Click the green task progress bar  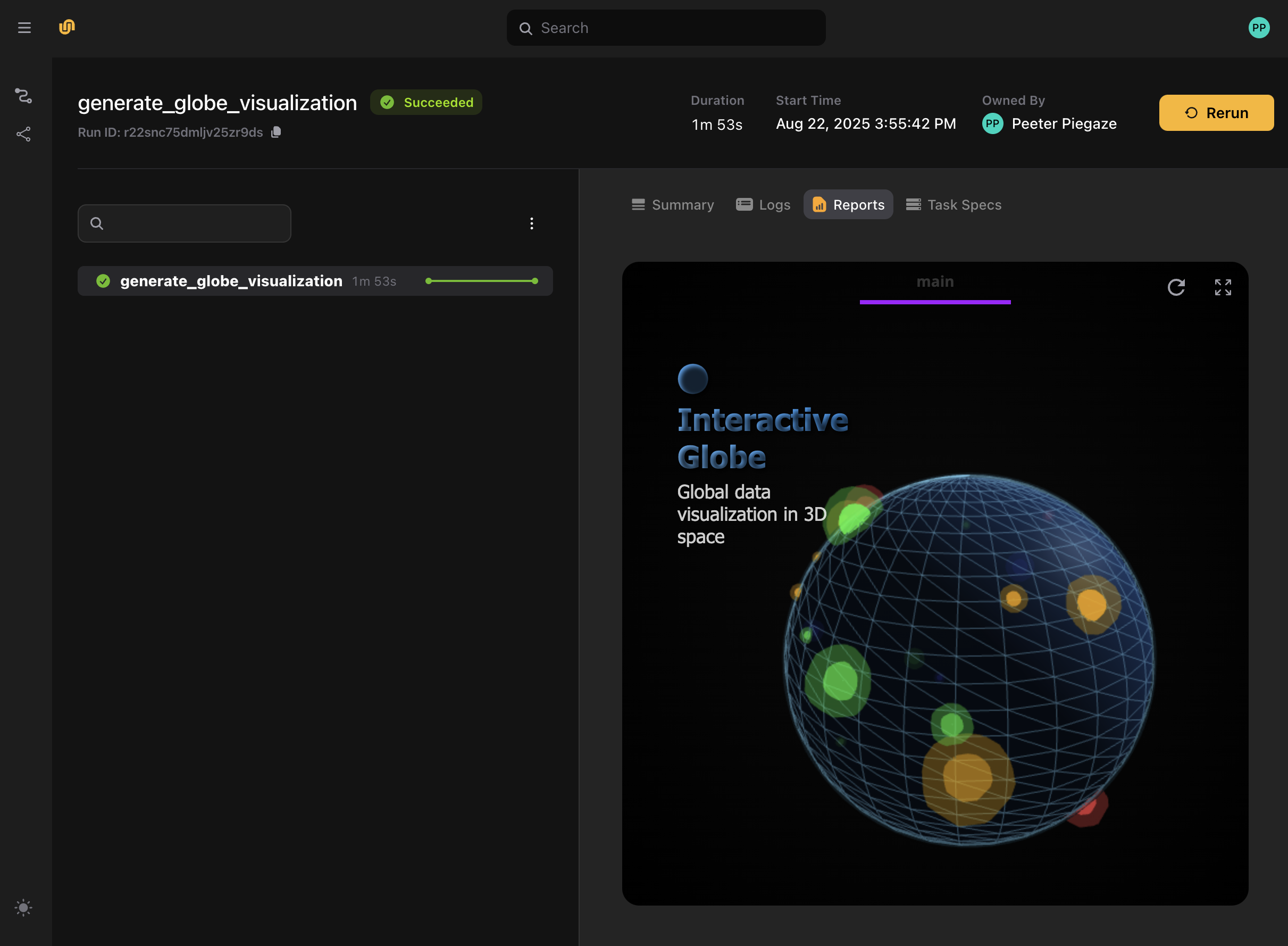coord(481,280)
